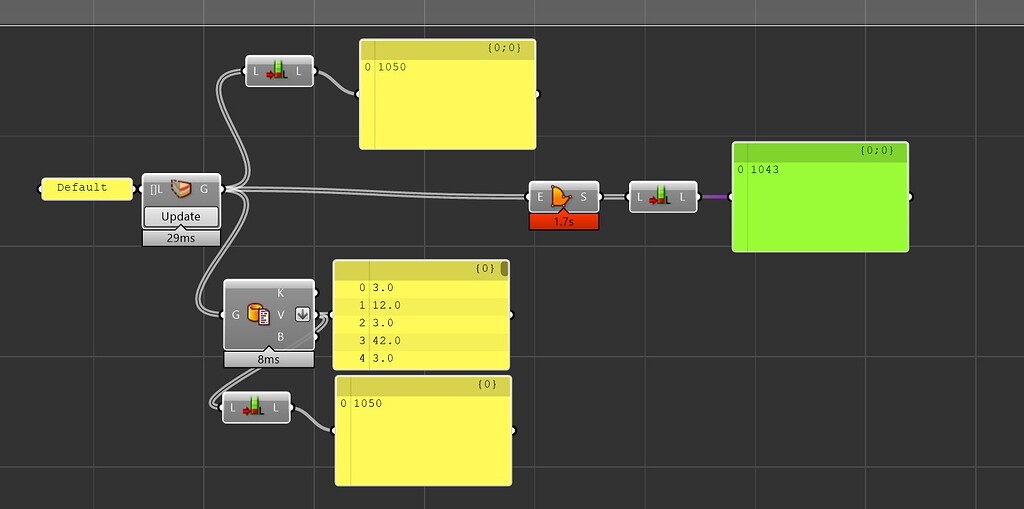Select the green panel showing 1043
Screen dimensions: 1024x509
[x=820, y=197]
